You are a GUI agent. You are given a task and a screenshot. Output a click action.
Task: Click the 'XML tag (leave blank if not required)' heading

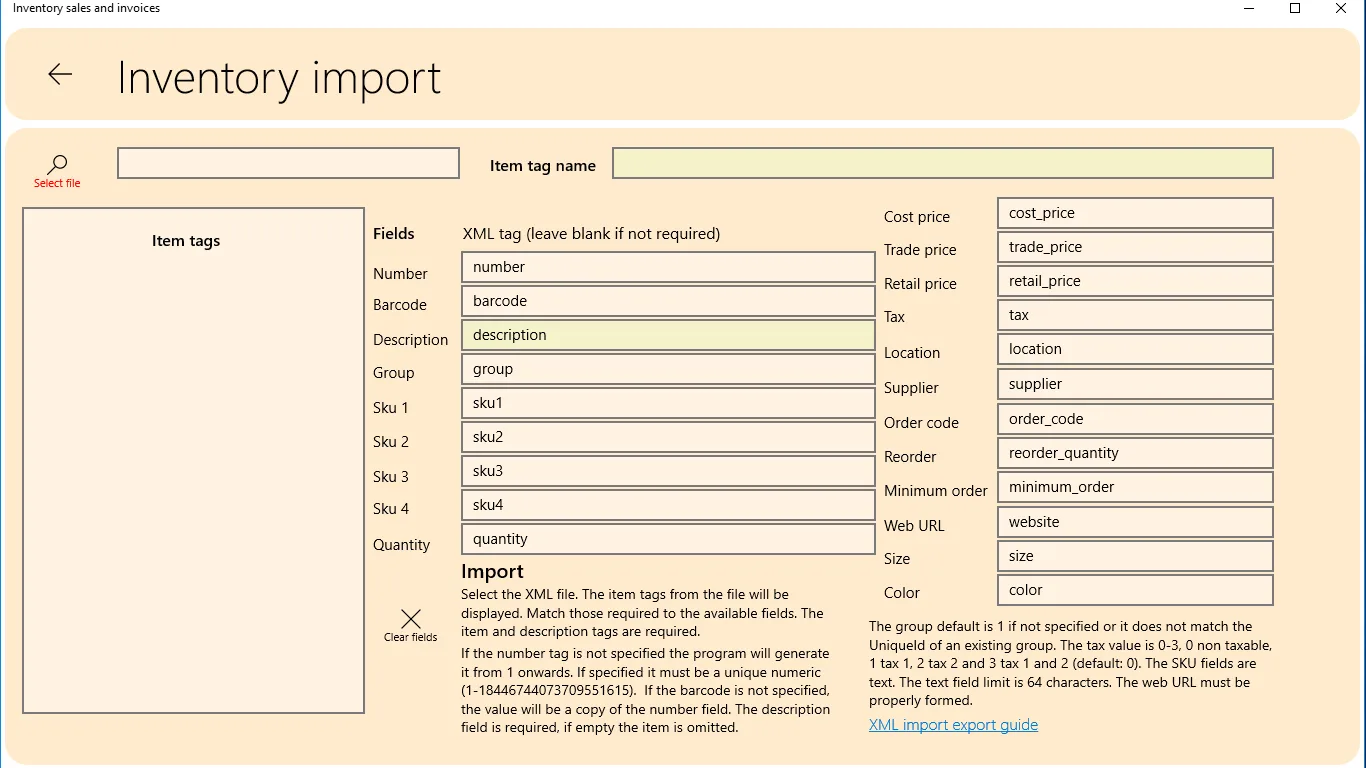(591, 234)
